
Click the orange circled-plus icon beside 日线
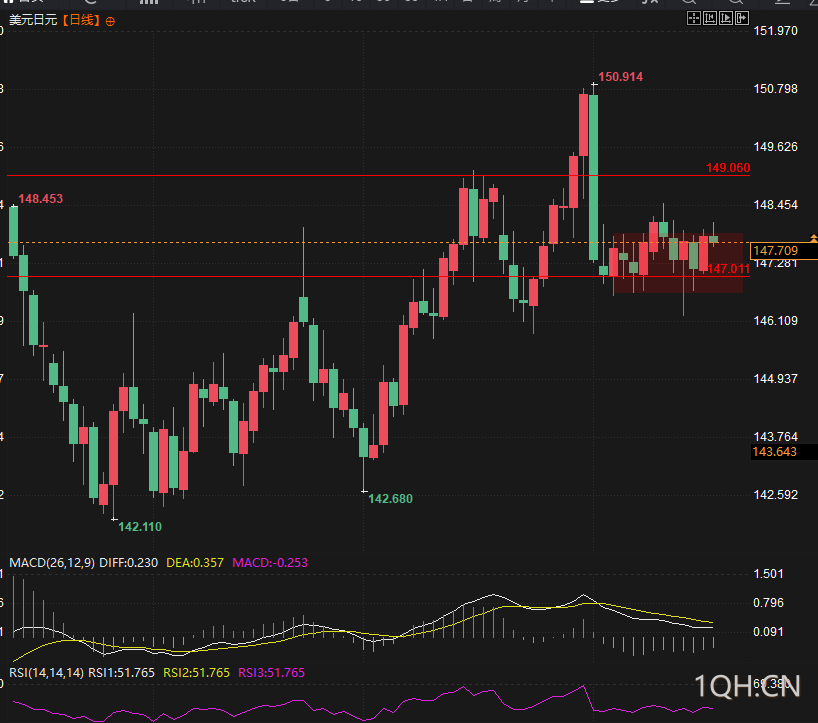[110, 21]
